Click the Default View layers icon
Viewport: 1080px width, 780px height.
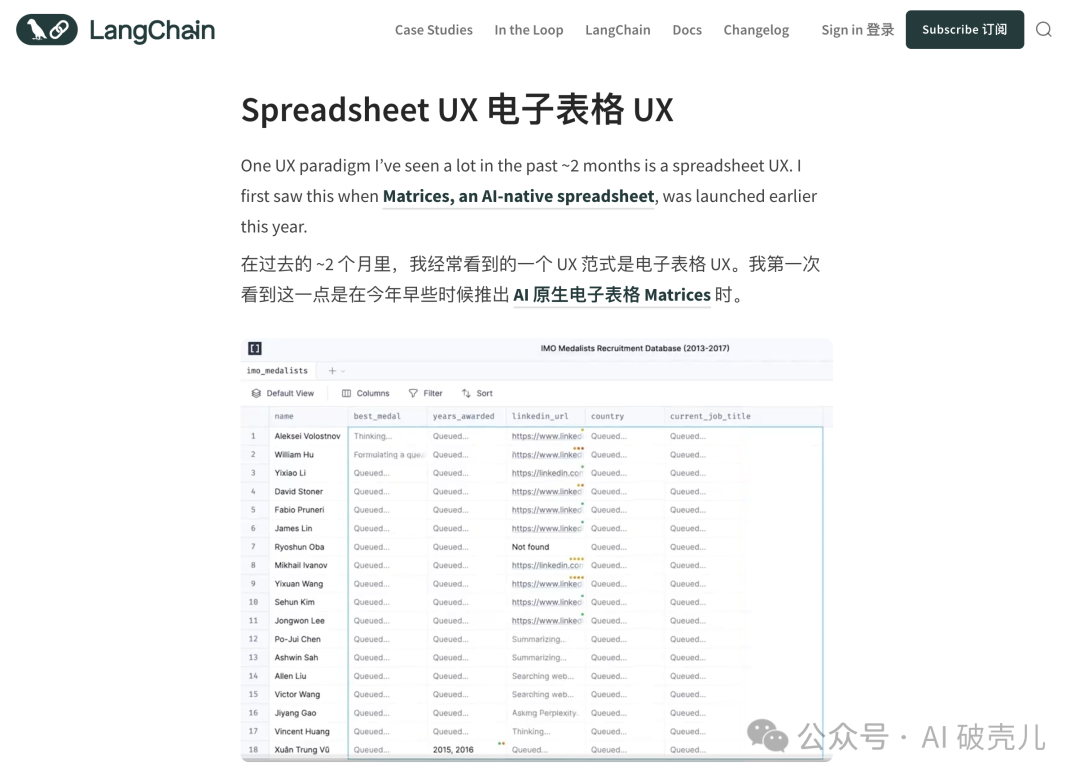click(x=256, y=394)
